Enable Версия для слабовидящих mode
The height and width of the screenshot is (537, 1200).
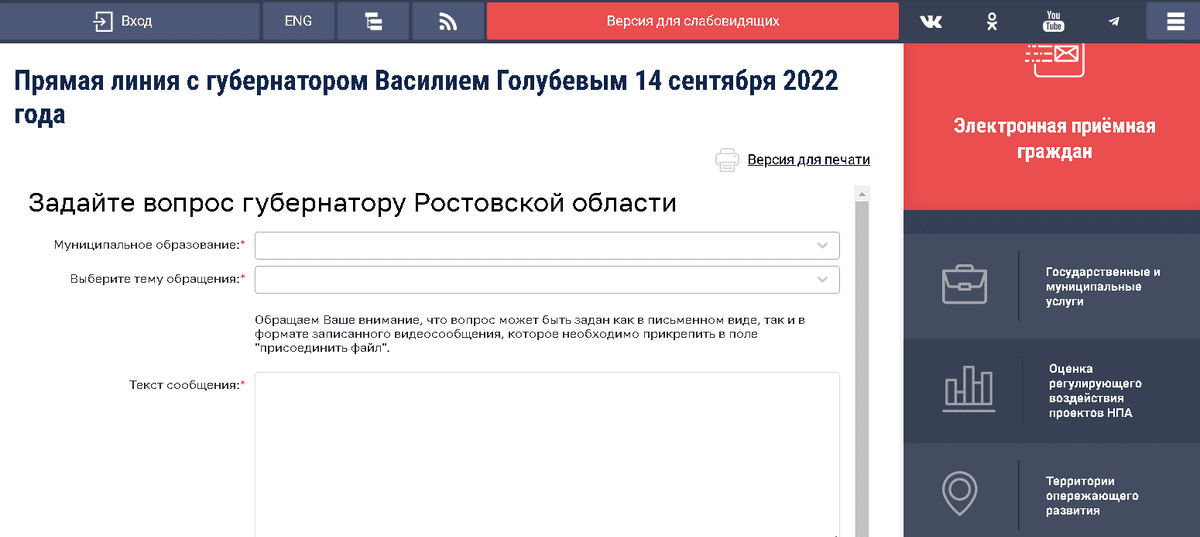692,21
